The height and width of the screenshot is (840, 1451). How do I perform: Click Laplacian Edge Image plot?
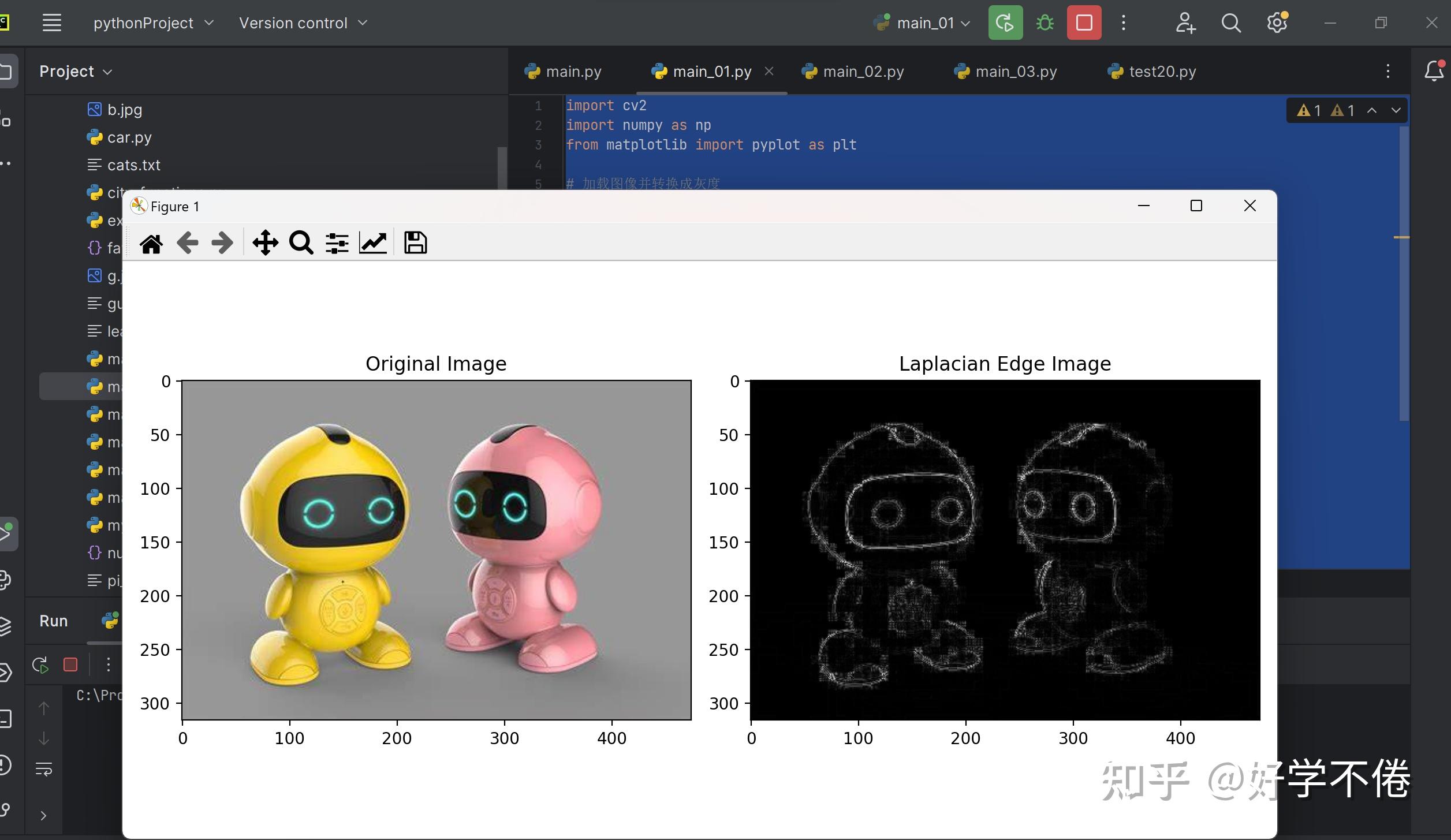[1005, 550]
